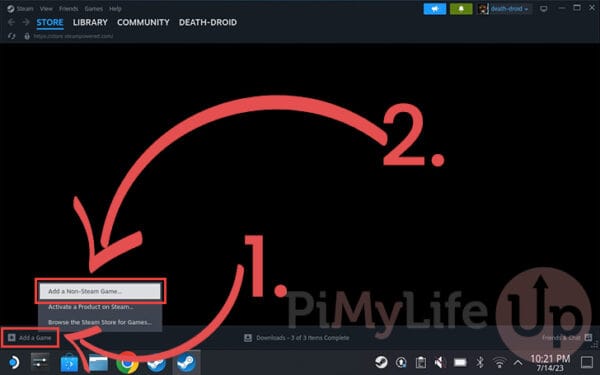600x375 pixels.
Task: Choose Browse the Steam Store for Games...
Action: click(x=100, y=322)
